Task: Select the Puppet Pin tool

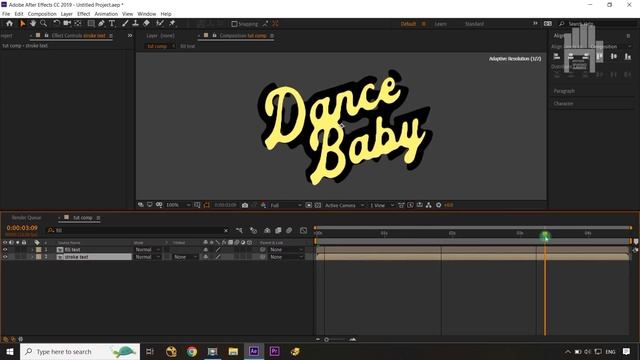Action: (172, 24)
